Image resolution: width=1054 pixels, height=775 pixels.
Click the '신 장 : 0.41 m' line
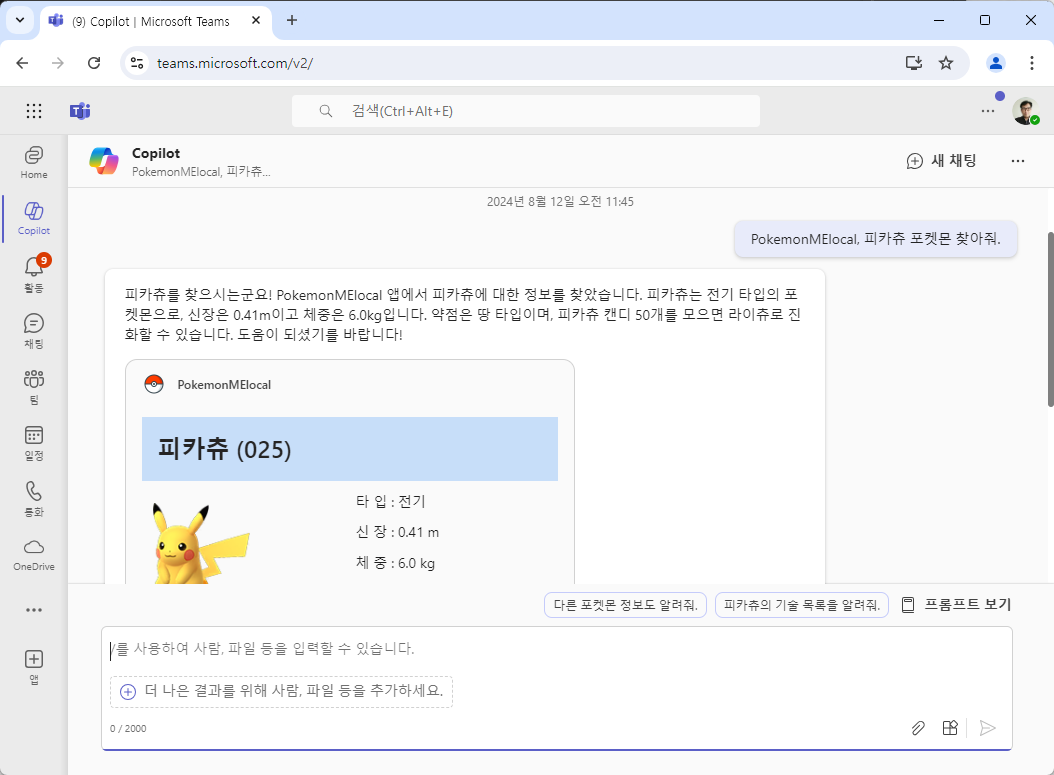pos(397,532)
